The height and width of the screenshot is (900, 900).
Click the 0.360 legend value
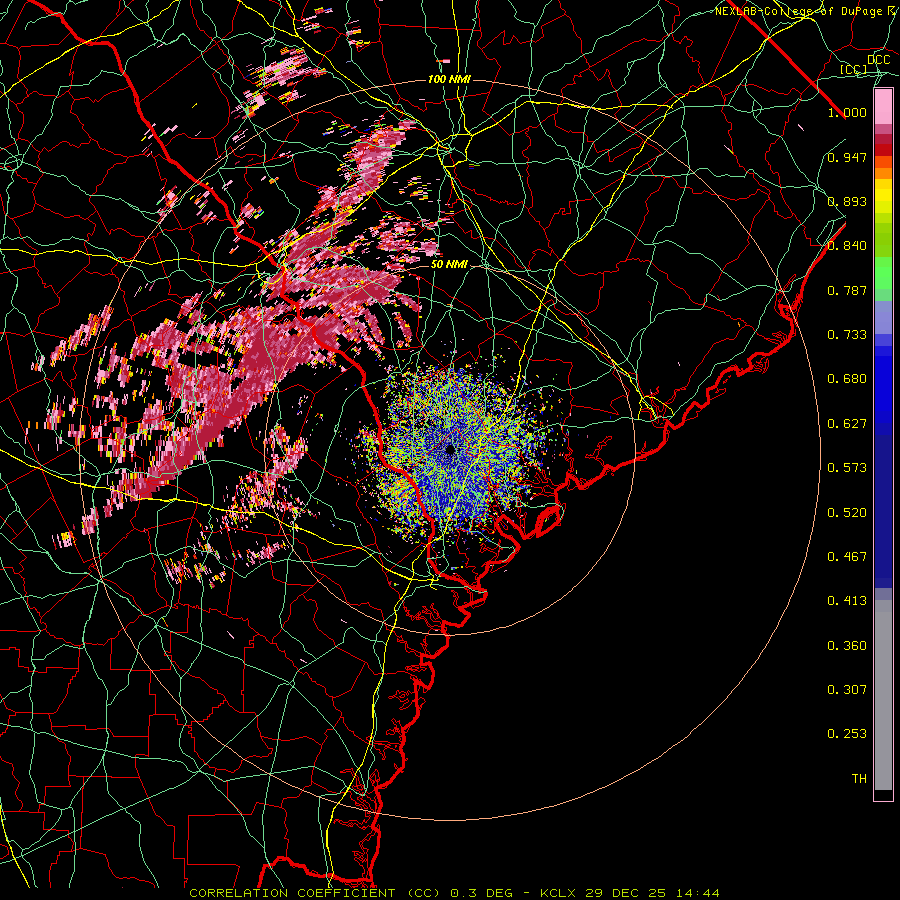[847, 646]
